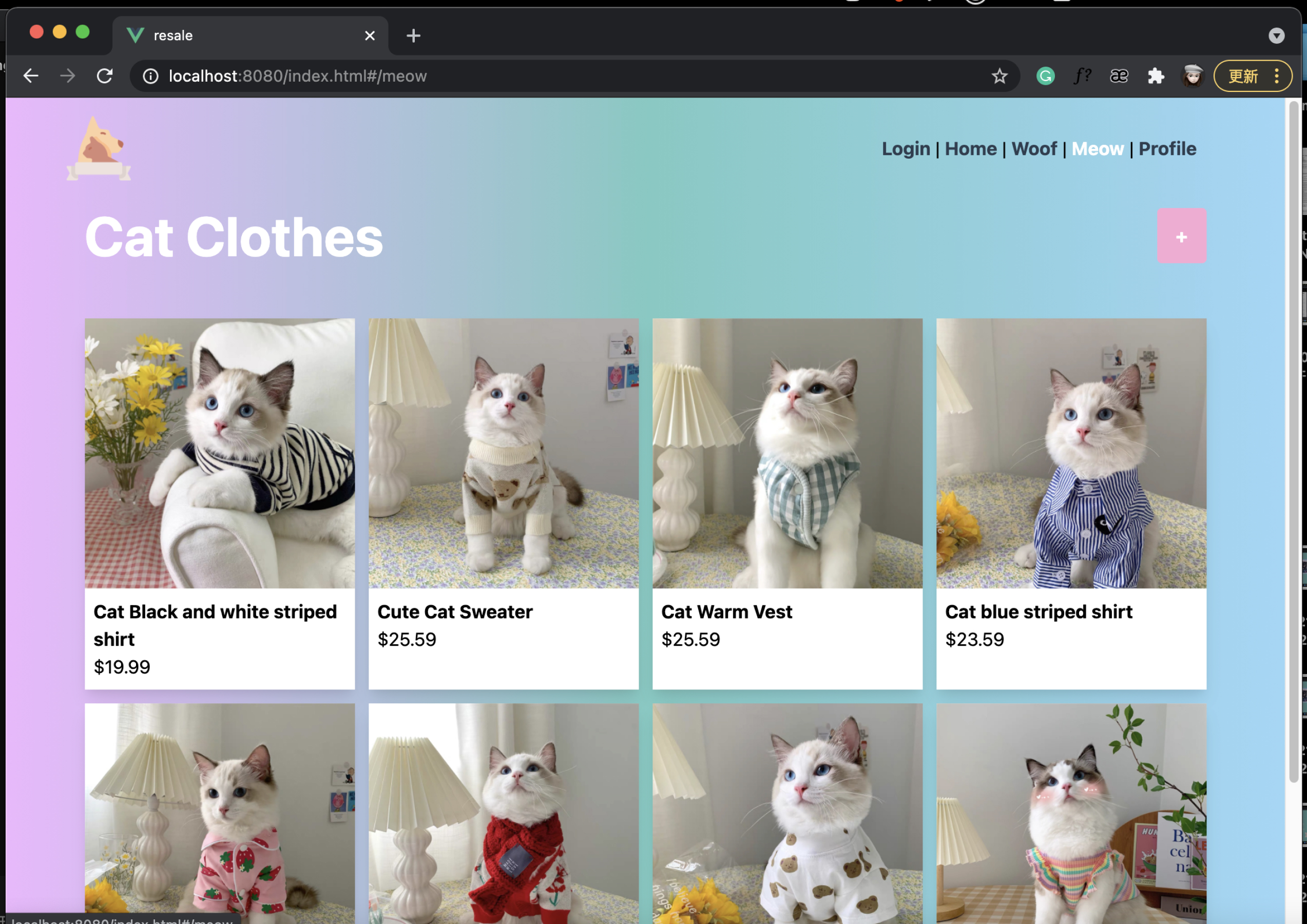The height and width of the screenshot is (924, 1307).
Task: Click the pink plus add button
Action: coord(1181,236)
